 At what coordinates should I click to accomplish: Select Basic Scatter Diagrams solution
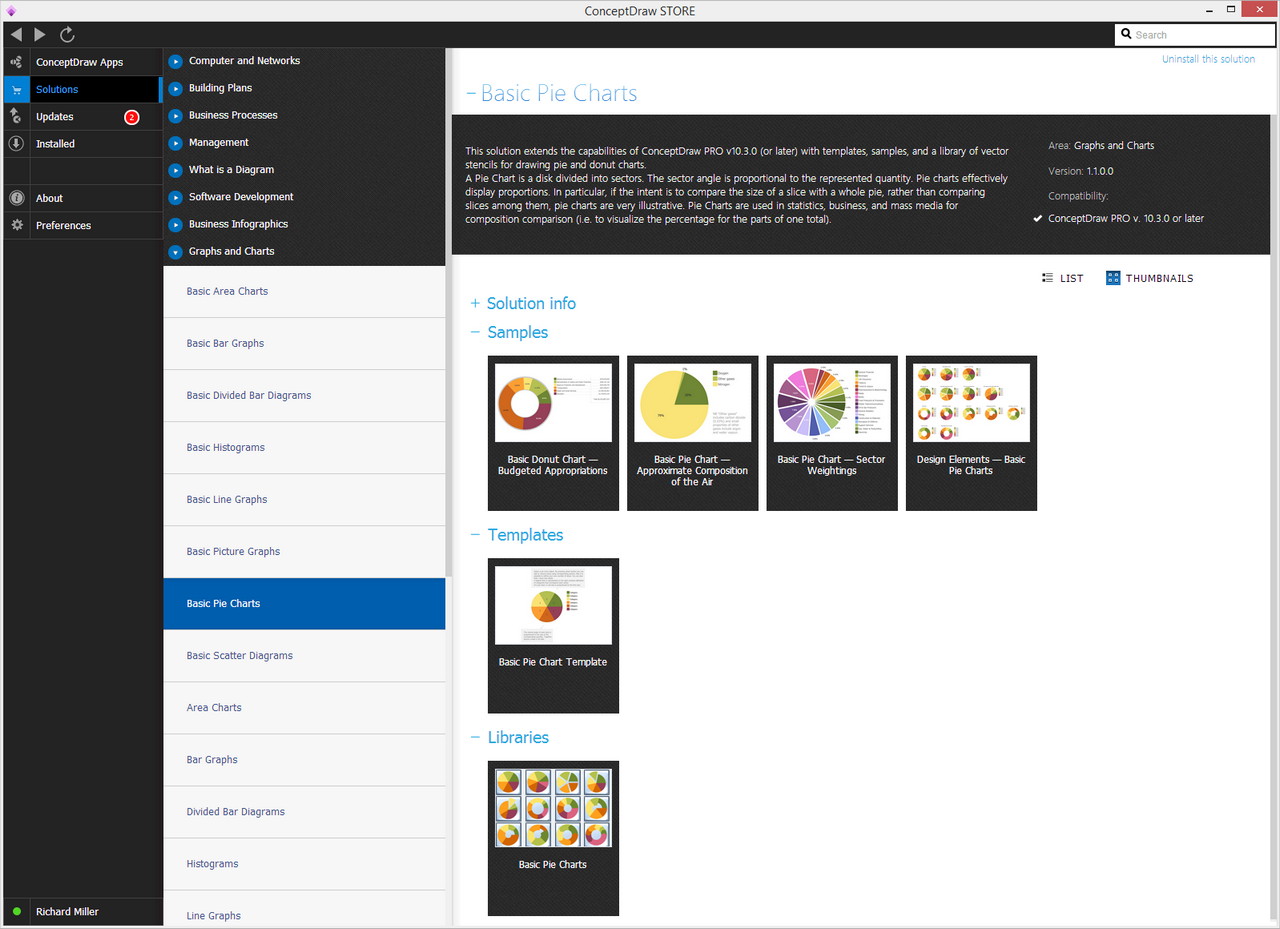click(x=304, y=655)
